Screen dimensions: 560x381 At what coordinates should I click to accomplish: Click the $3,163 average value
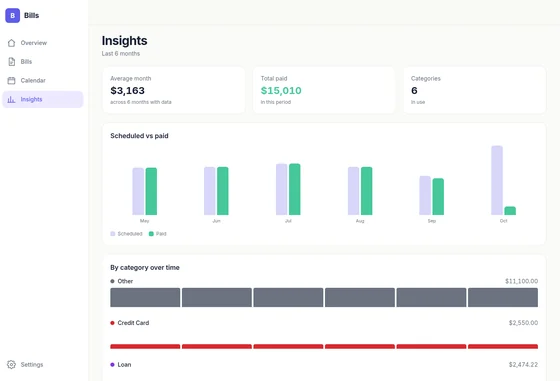[x=128, y=91]
